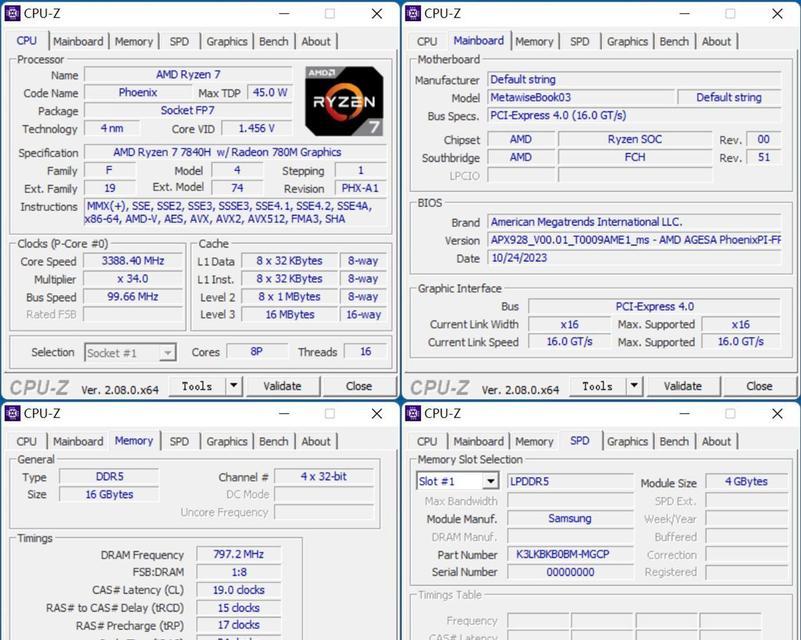Screen dimensions: 801x640
Task: Click CPU-Z app icon in top-left window
Action: (x=12, y=13)
